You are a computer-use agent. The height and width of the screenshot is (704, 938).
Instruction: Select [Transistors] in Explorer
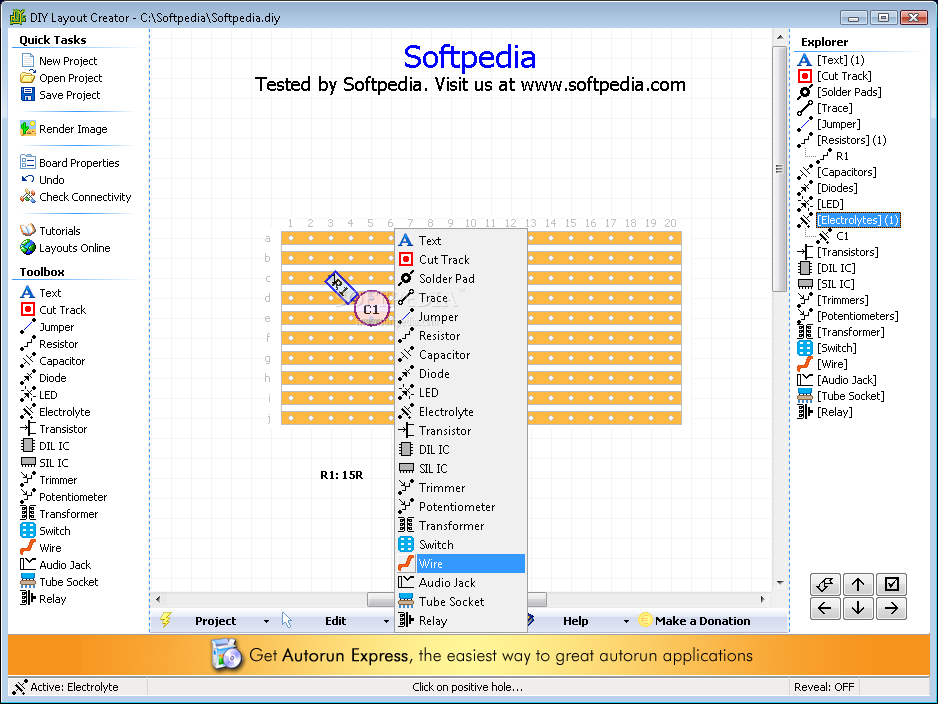848,252
